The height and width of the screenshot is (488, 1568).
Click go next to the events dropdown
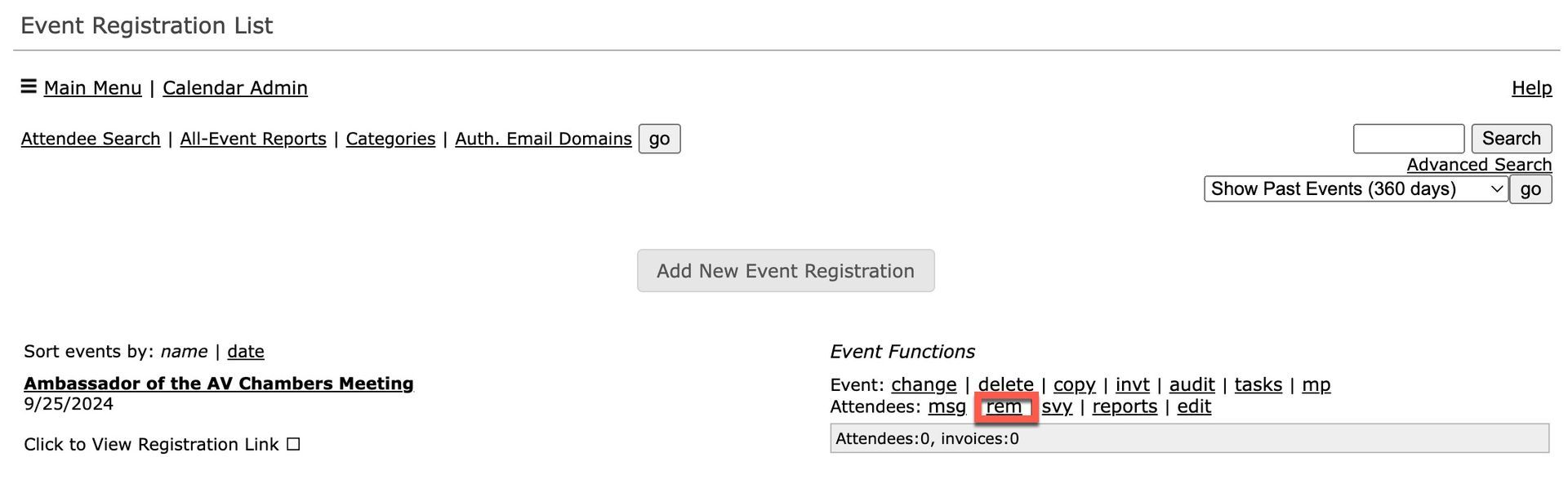tap(1530, 189)
